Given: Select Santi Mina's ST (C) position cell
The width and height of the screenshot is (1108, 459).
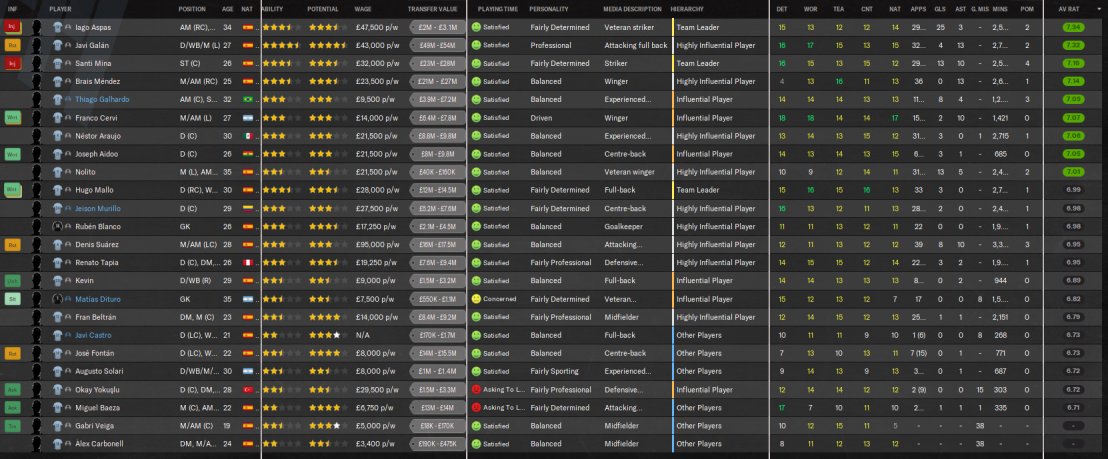Looking at the screenshot, I should [x=190, y=64].
